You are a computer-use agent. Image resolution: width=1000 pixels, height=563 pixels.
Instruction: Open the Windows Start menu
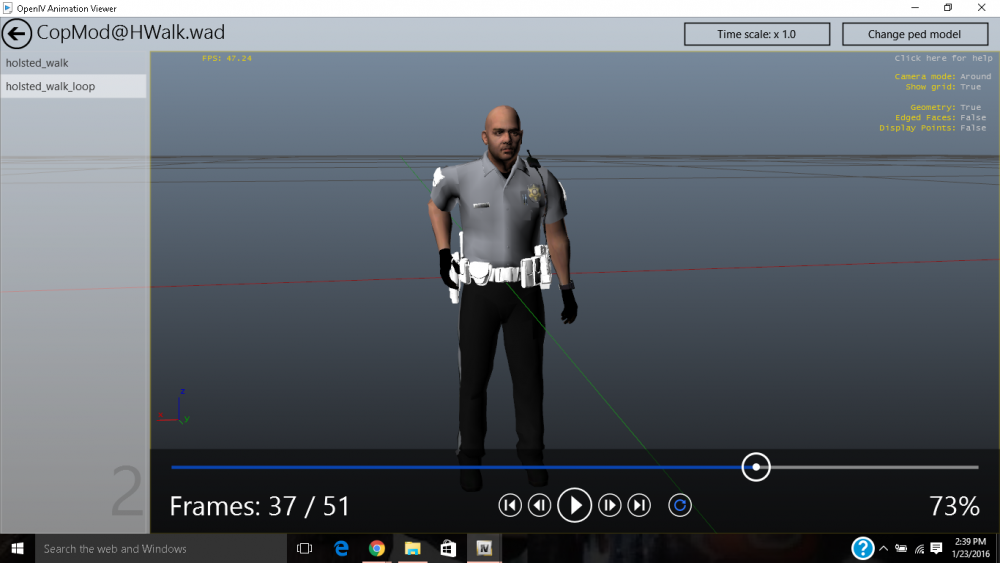17,548
